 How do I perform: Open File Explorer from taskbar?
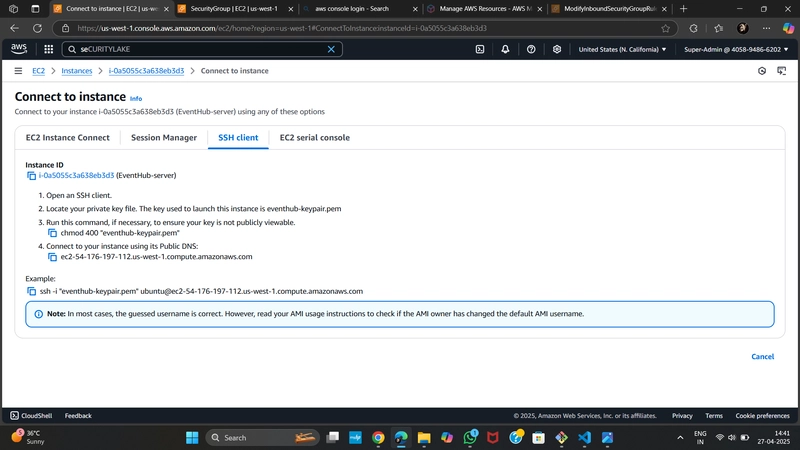tap(424, 437)
